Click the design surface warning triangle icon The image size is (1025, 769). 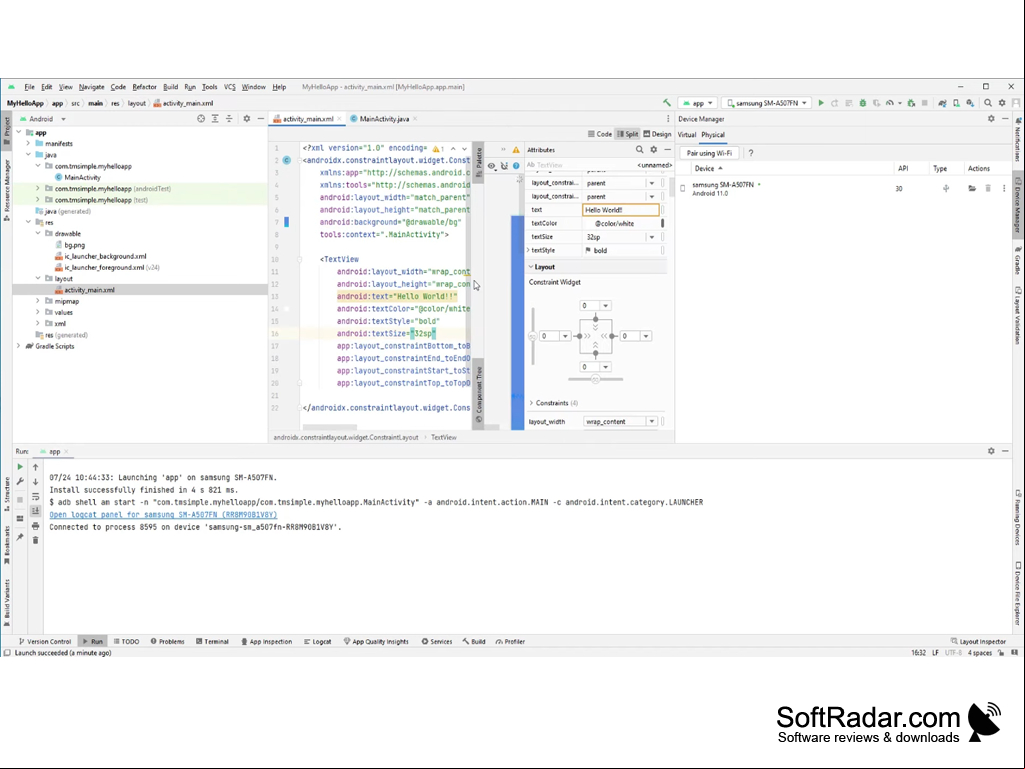coord(516,150)
